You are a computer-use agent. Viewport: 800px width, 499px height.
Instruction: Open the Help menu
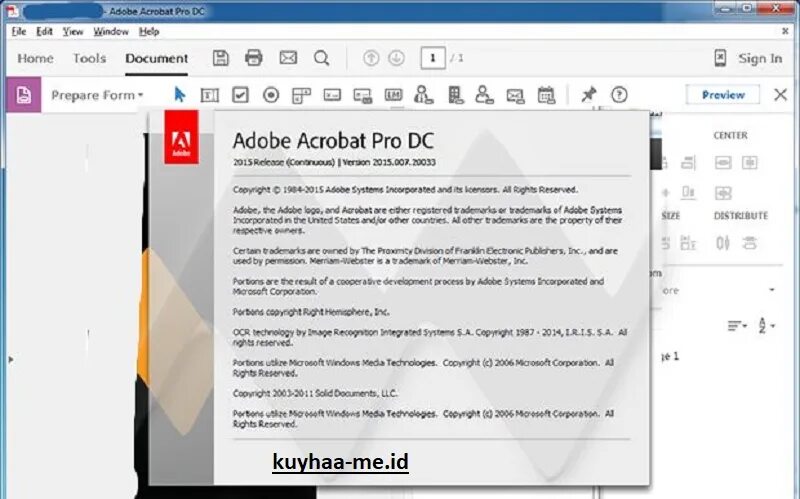(x=149, y=31)
